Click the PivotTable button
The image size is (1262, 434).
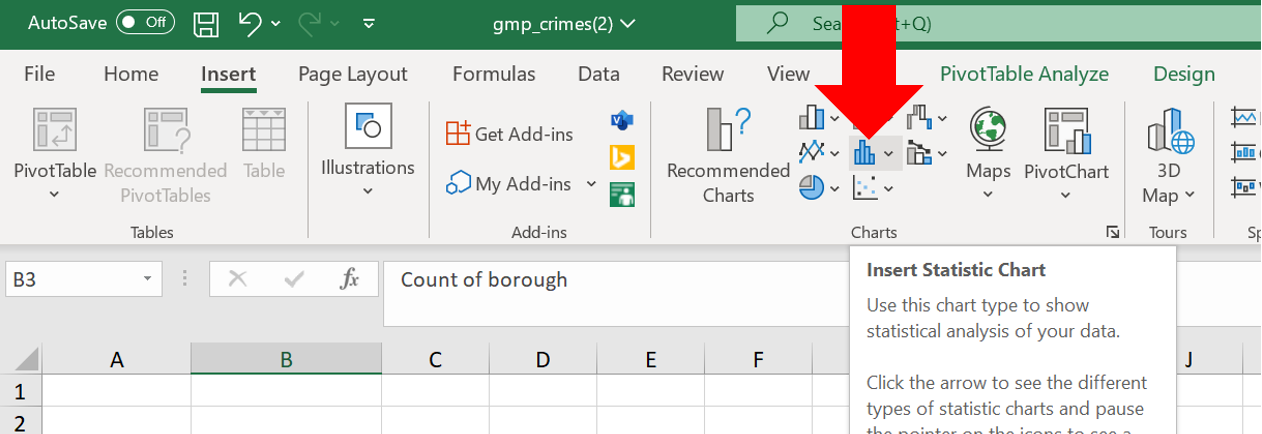point(55,152)
